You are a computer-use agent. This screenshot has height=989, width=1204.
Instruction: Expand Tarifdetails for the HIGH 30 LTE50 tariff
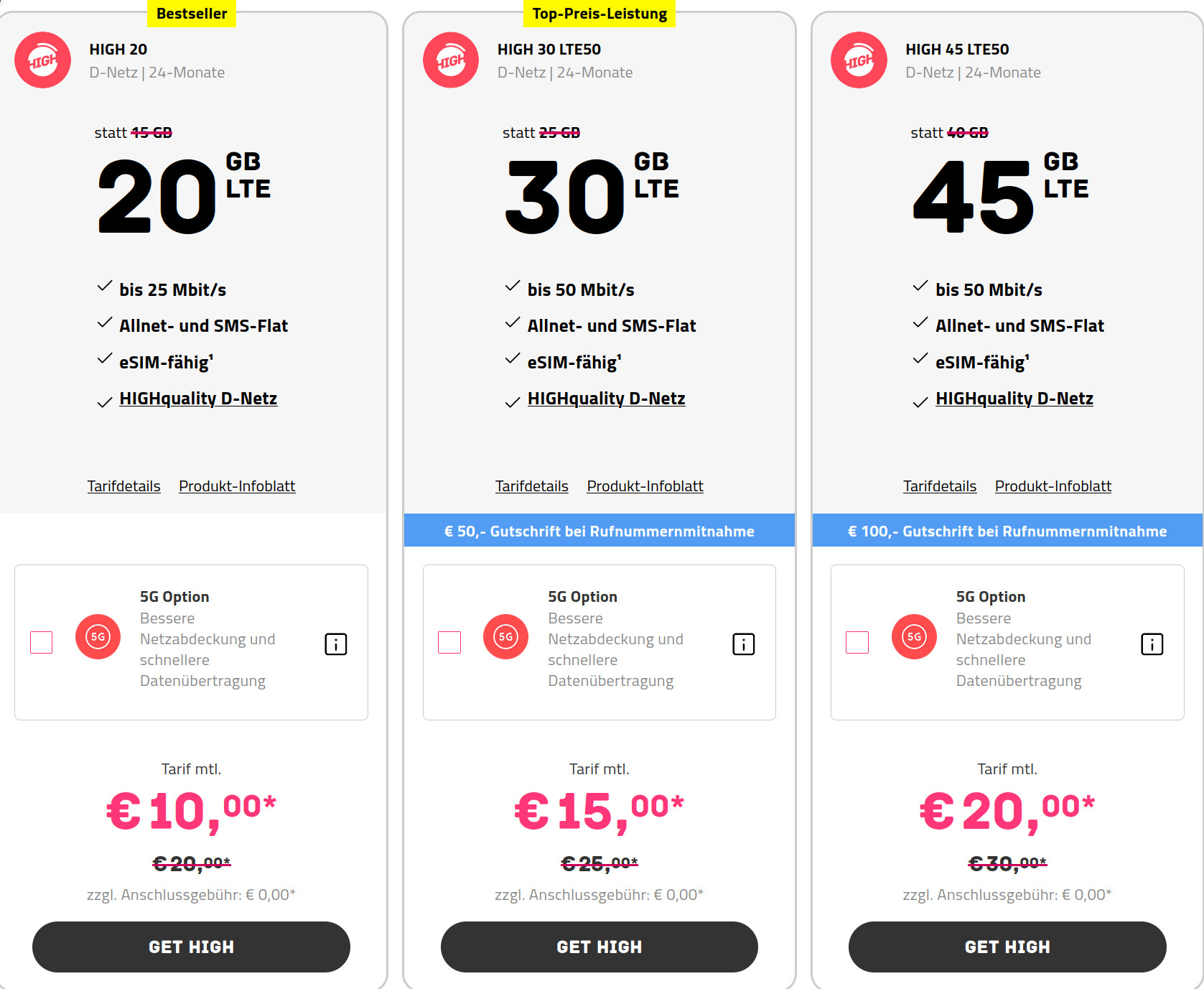(531, 486)
